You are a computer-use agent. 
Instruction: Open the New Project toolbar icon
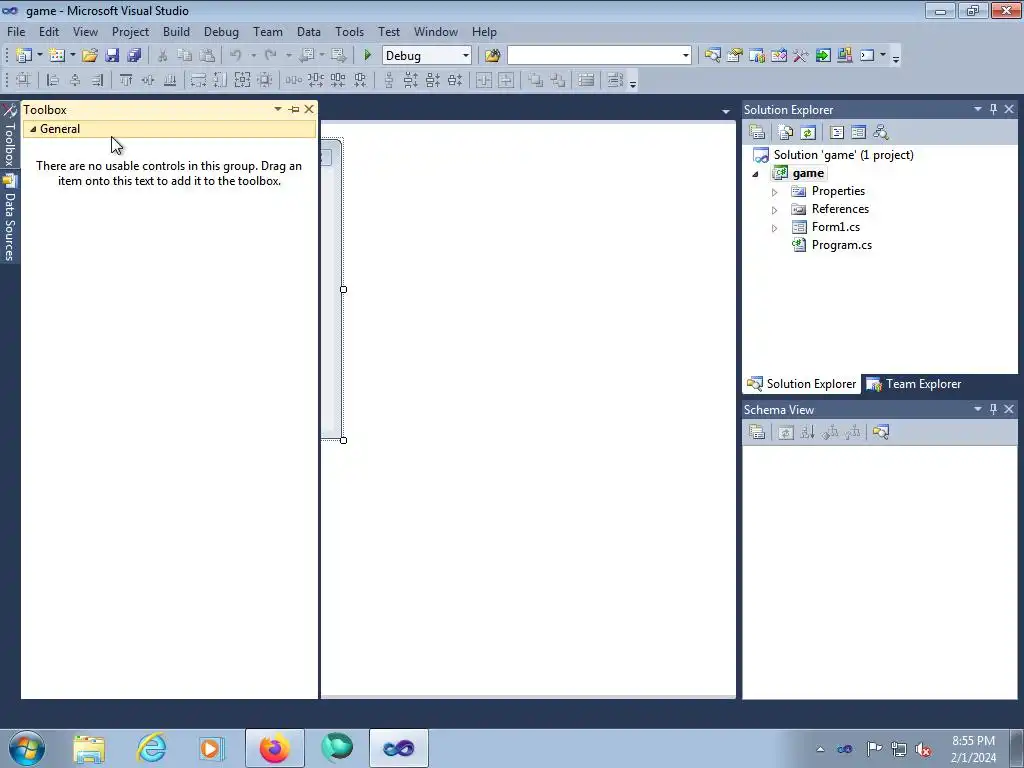tap(24, 56)
